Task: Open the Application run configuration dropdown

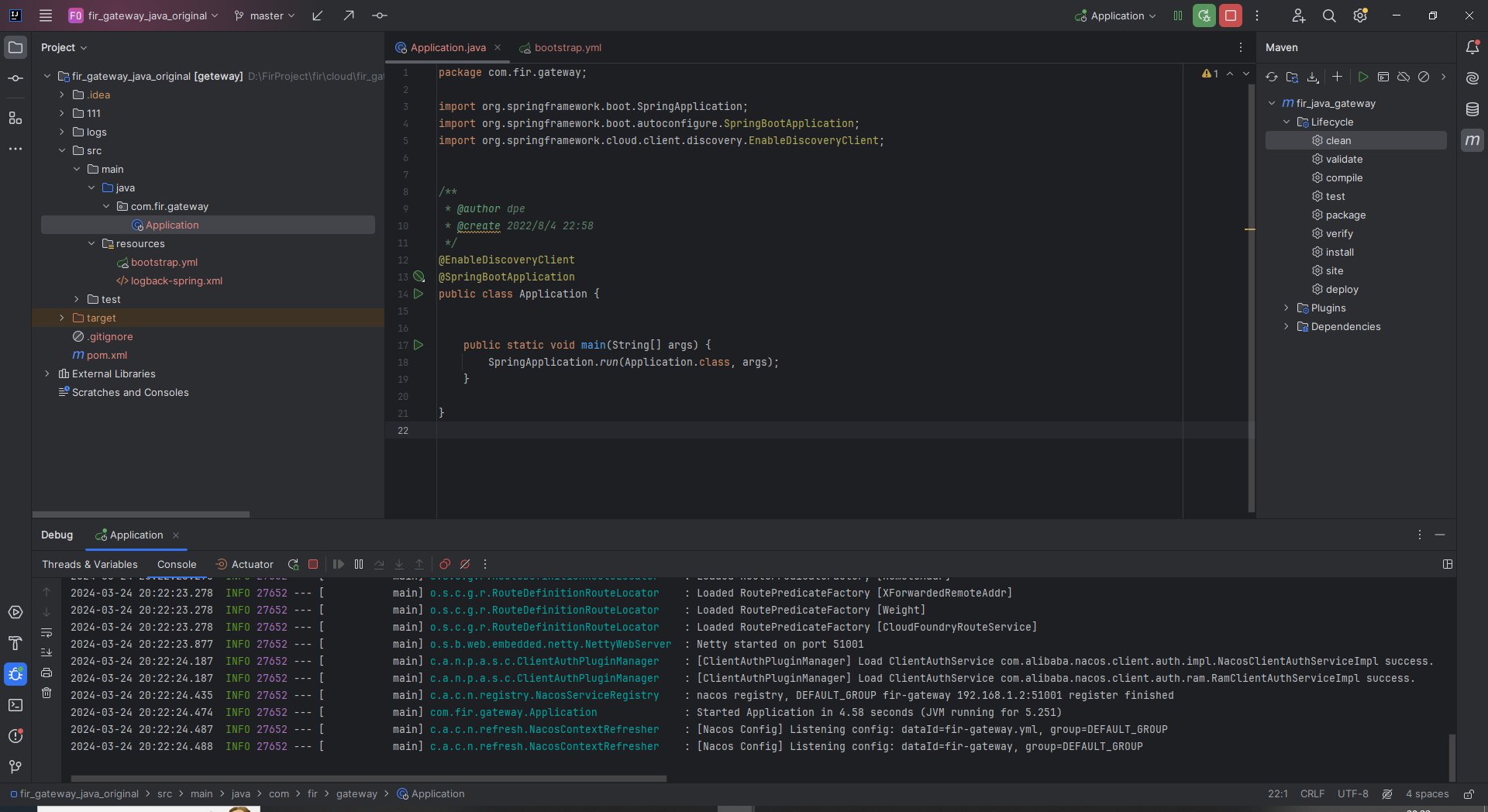Action: [1116, 15]
